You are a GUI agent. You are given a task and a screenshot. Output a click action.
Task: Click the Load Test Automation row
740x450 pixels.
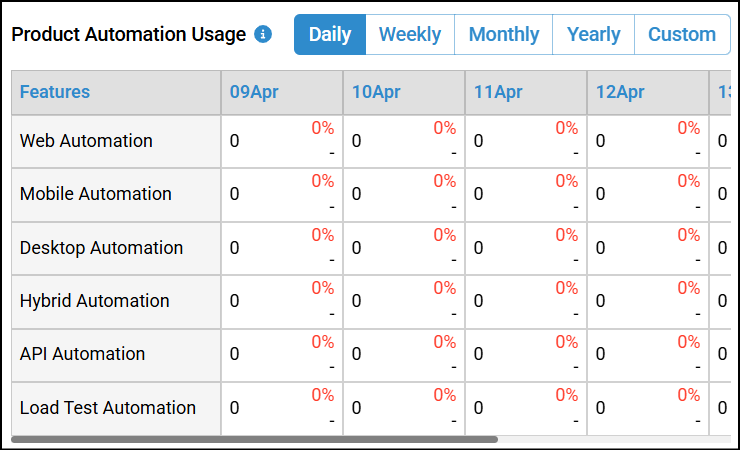[108, 408]
